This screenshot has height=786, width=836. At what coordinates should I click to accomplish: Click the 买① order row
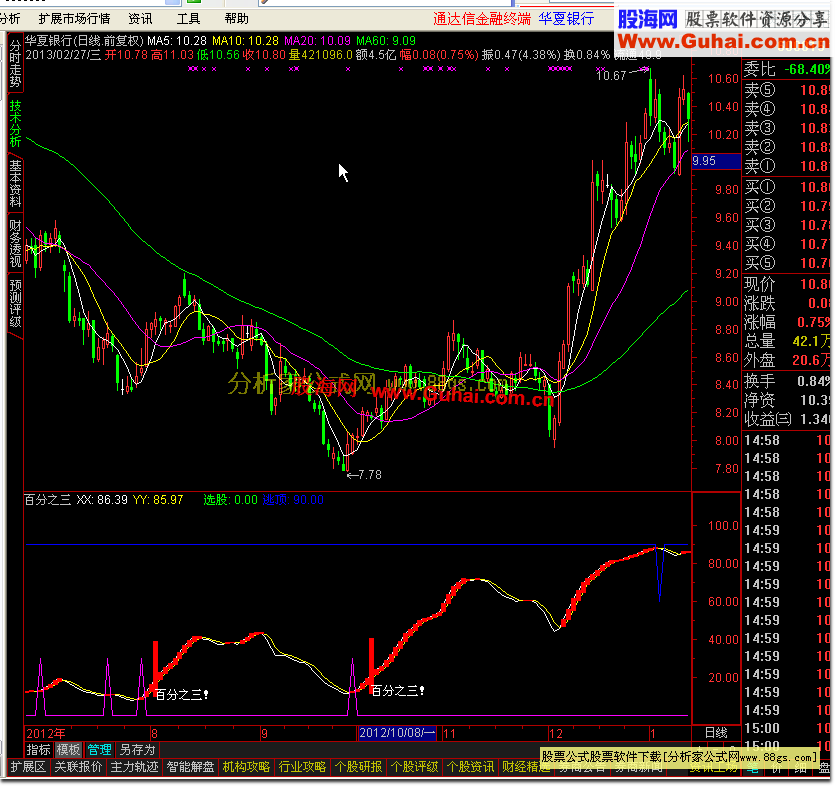tap(786, 187)
